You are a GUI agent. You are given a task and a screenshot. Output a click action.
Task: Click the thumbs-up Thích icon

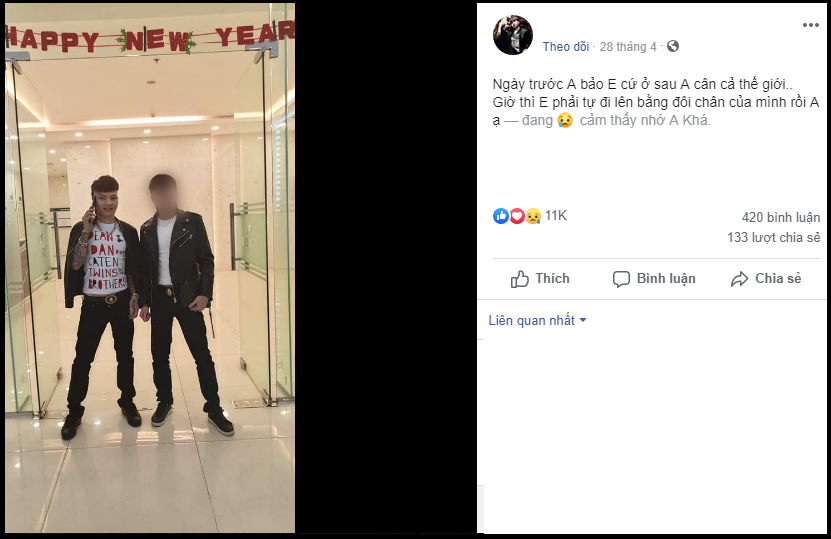[519, 279]
